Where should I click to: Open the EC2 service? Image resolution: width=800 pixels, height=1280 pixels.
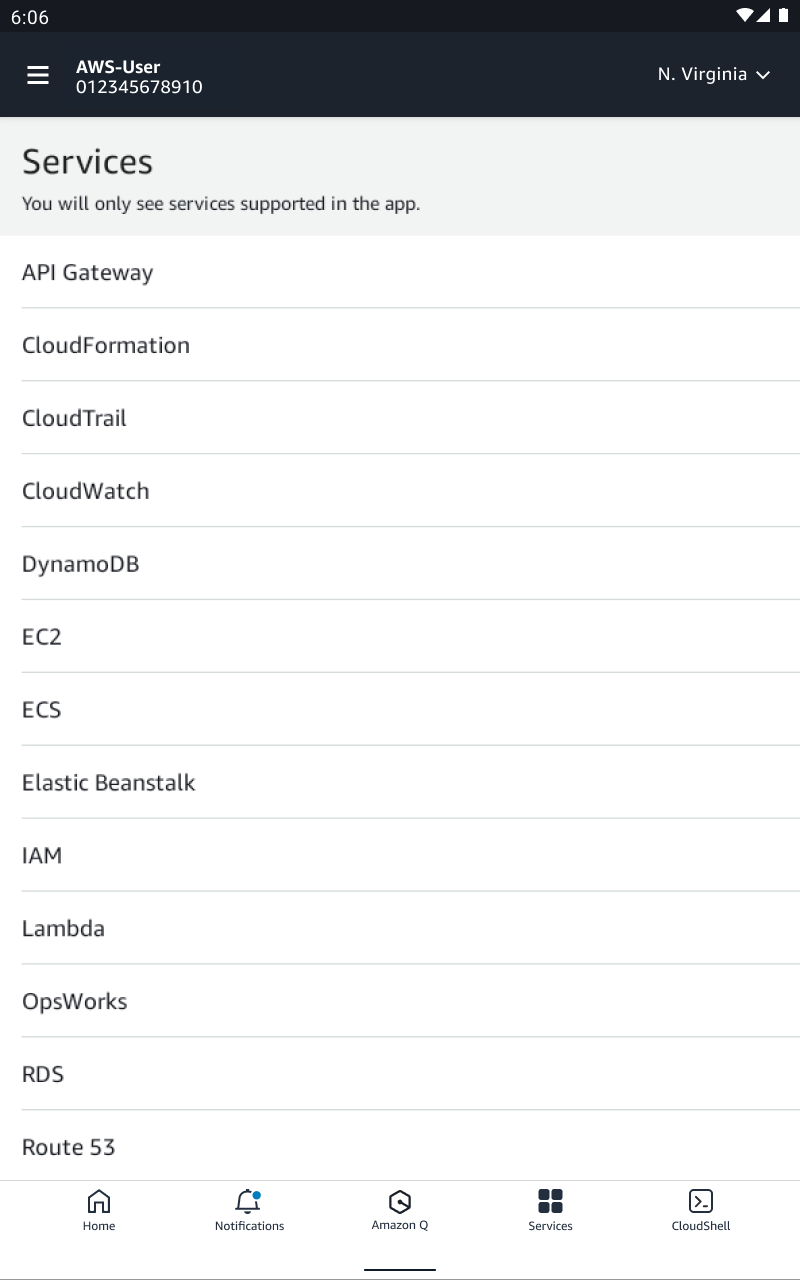[400, 637]
